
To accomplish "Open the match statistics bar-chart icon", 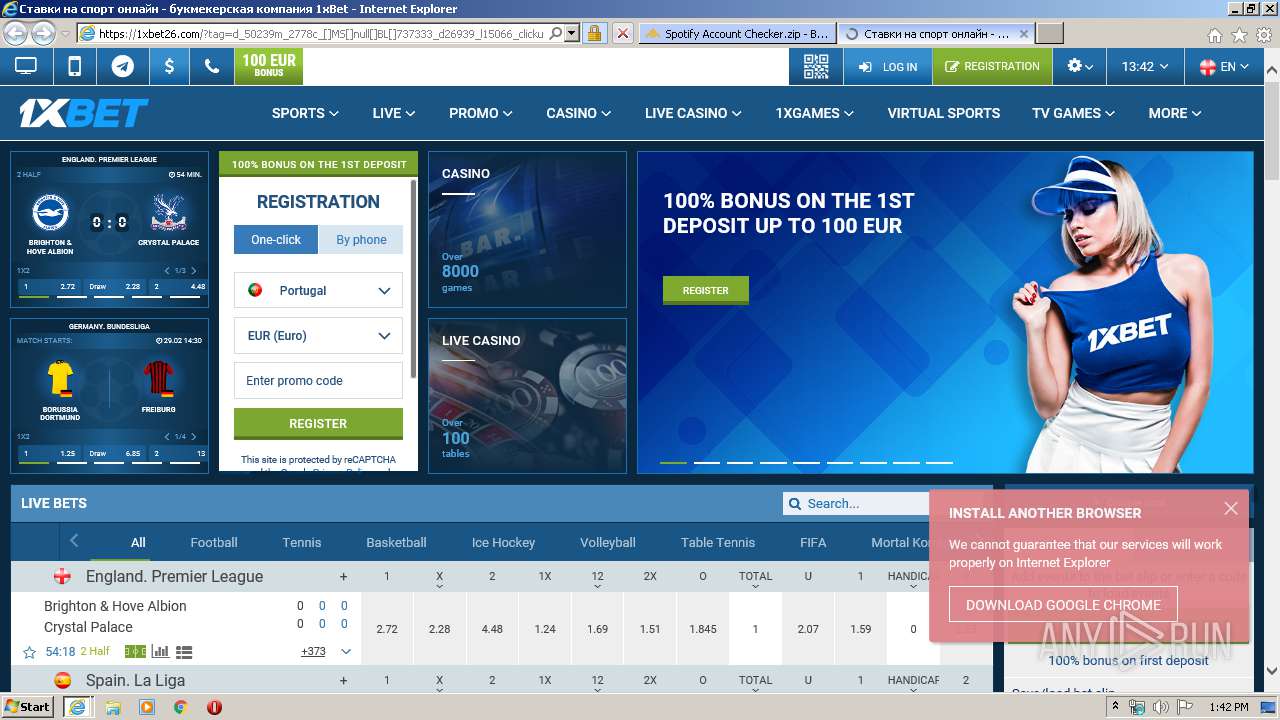I will [x=160, y=652].
